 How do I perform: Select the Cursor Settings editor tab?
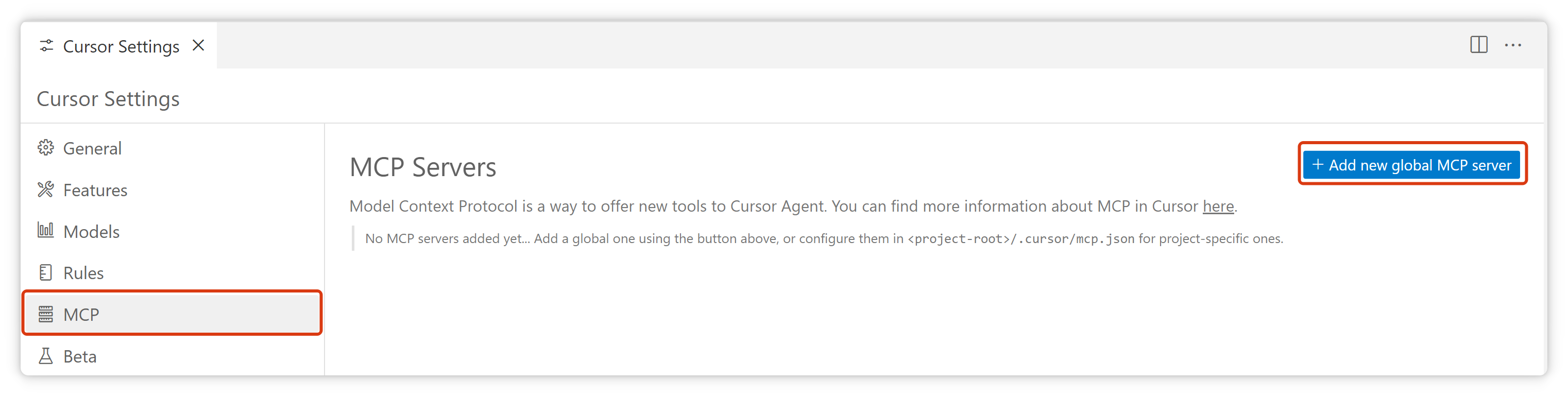pyautogui.click(x=121, y=46)
